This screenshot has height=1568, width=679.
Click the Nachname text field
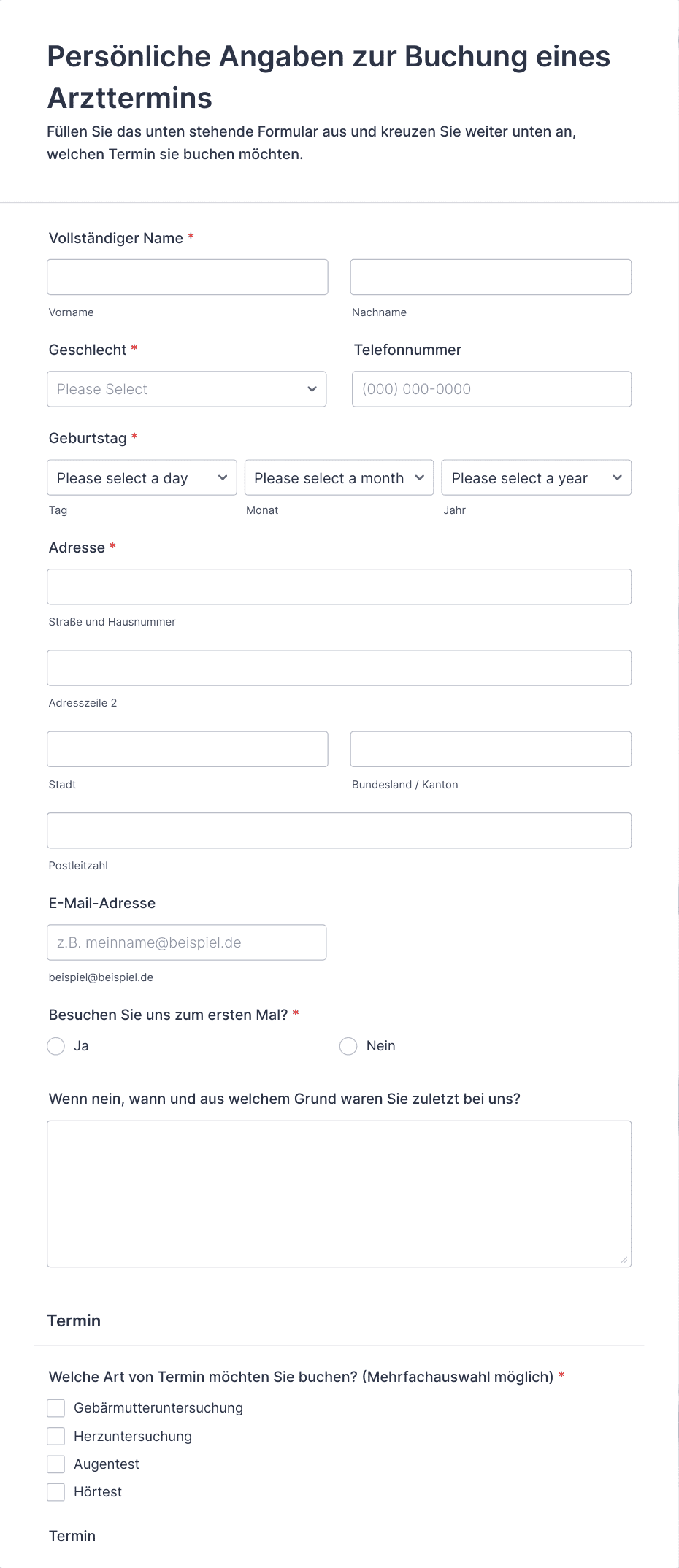[x=491, y=277]
